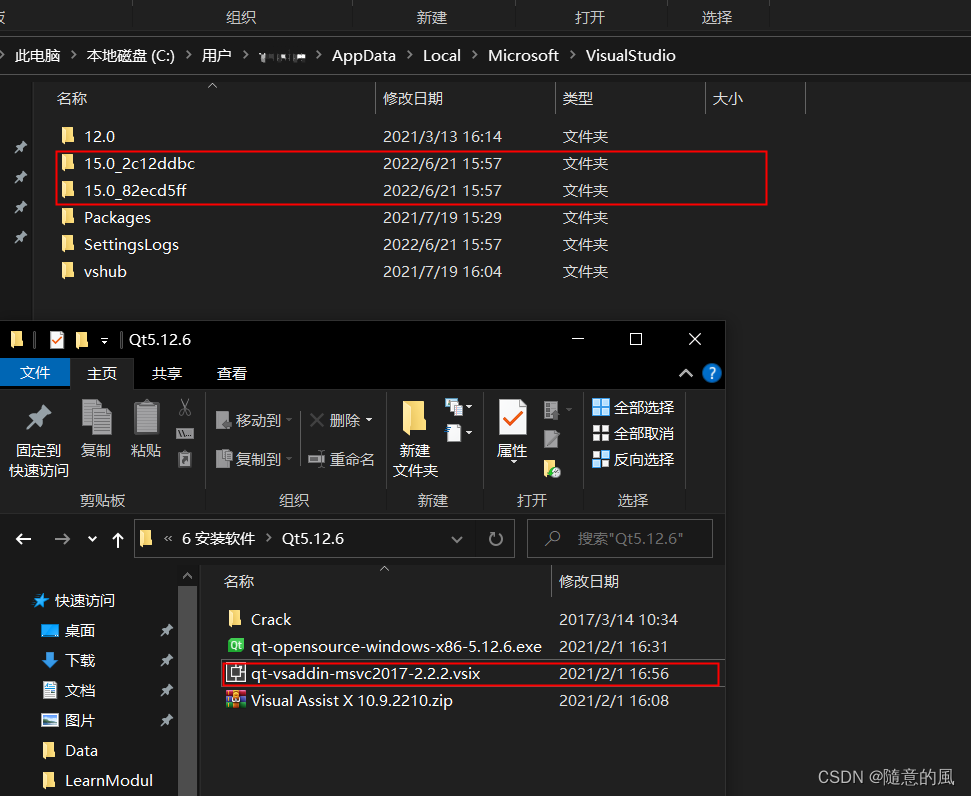Open the File tab in Qt5.12.6 window
The height and width of the screenshot is (796, 971).
point(35,373)
